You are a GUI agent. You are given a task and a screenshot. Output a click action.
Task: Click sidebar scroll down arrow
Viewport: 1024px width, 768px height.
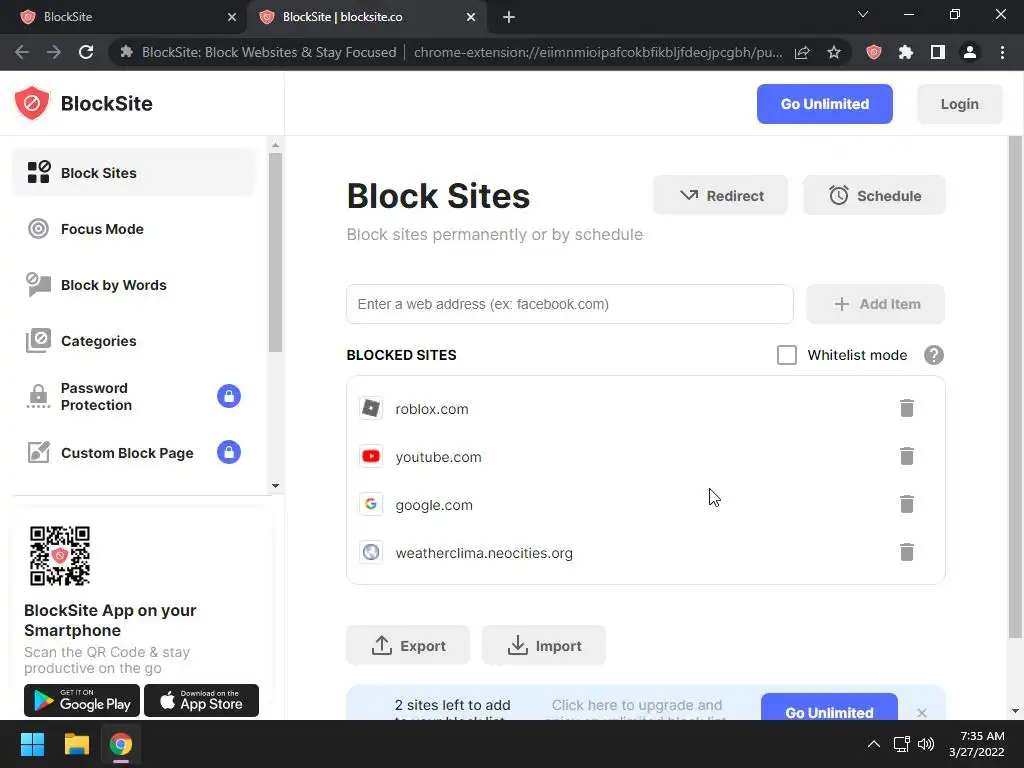point(275,485)
